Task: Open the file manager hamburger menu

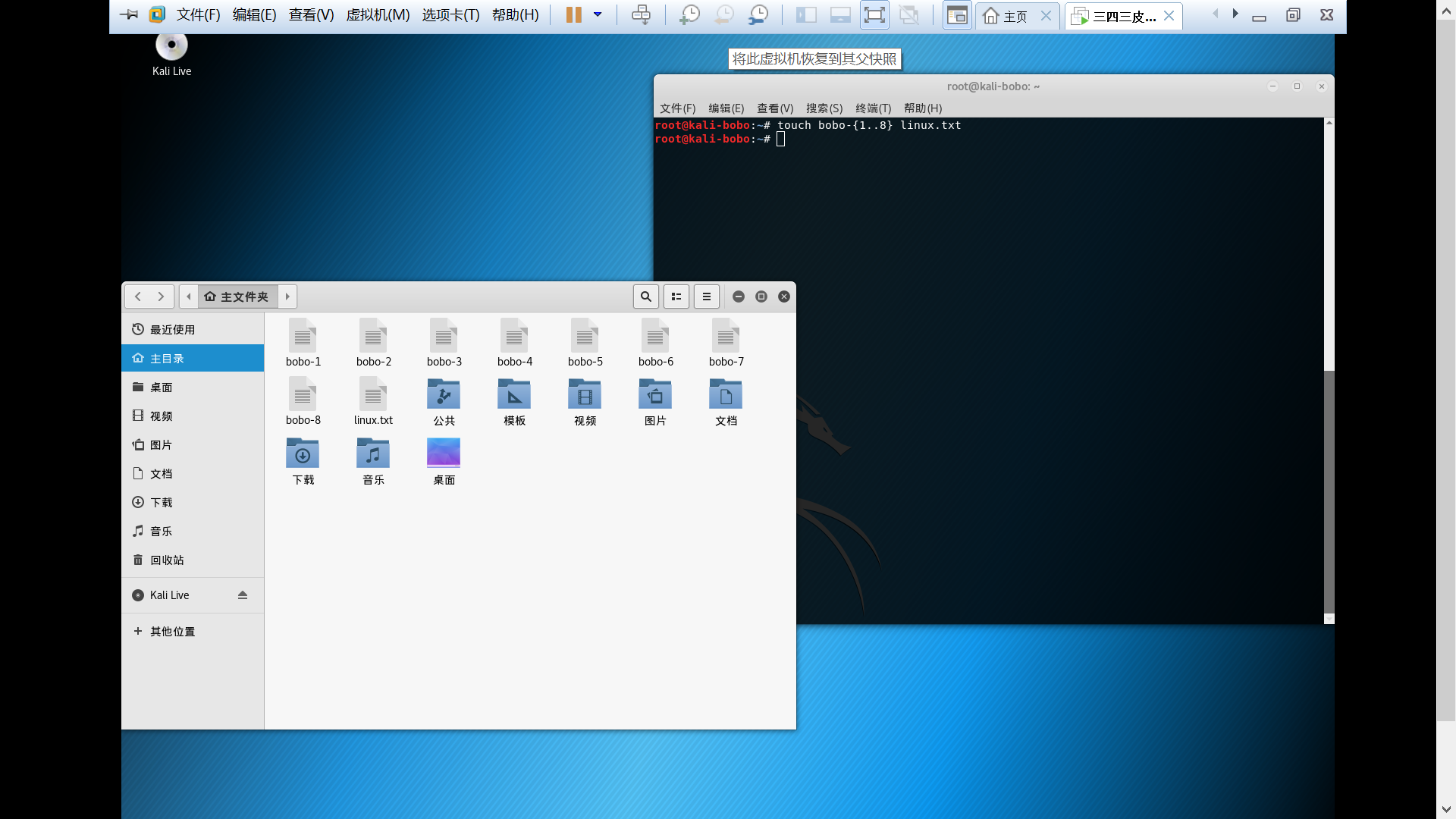Action: [x=707, y=297]
